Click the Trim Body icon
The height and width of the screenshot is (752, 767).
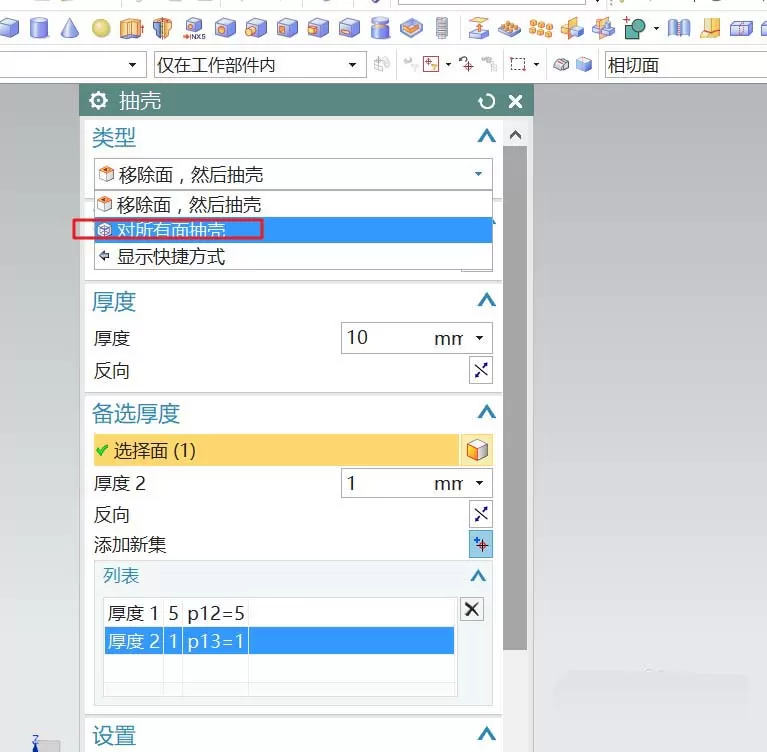click(679, 28)
